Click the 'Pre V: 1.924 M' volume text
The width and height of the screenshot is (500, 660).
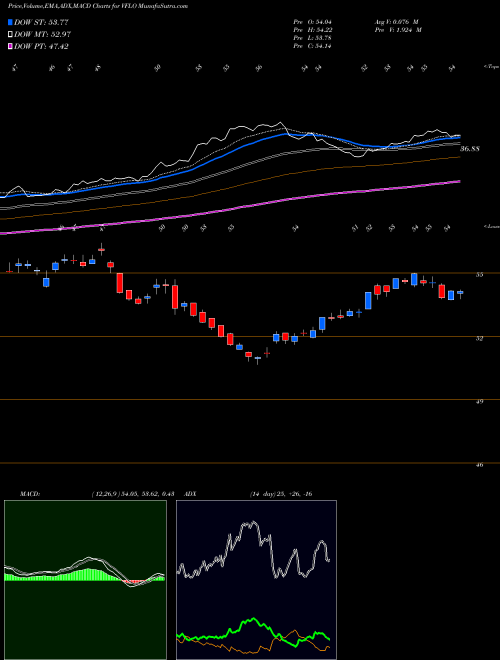[399, 30]
